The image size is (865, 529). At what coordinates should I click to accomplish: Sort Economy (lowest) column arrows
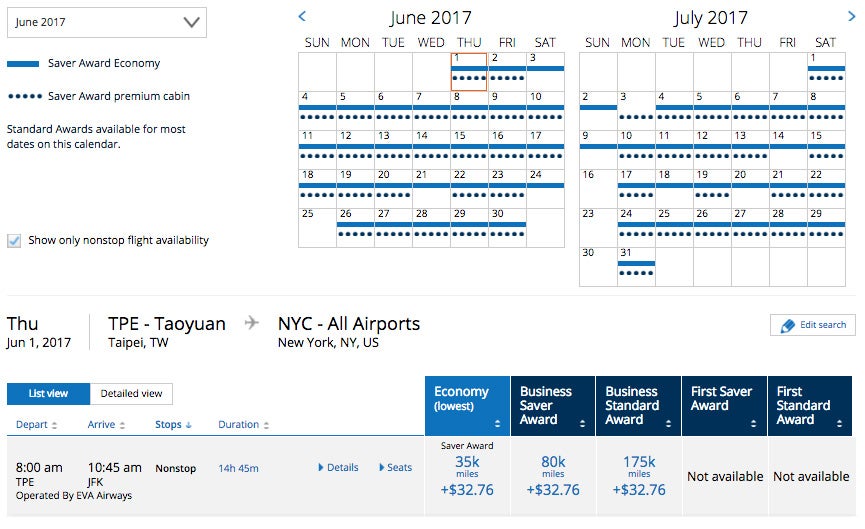[x=497, y=424]
